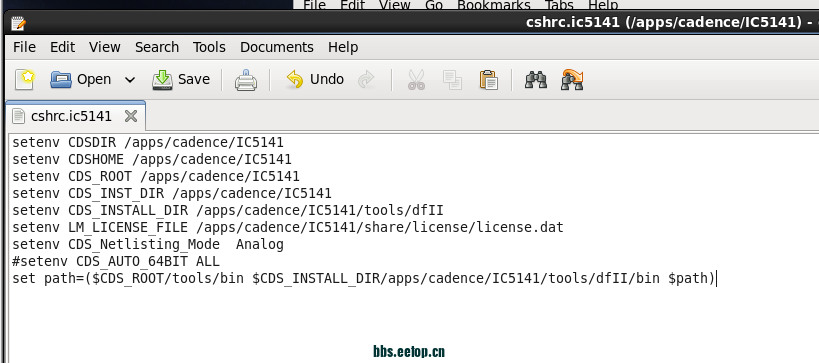
Task: Expand the Open recent files dropdown arrow
Action: tap(130, 80)
